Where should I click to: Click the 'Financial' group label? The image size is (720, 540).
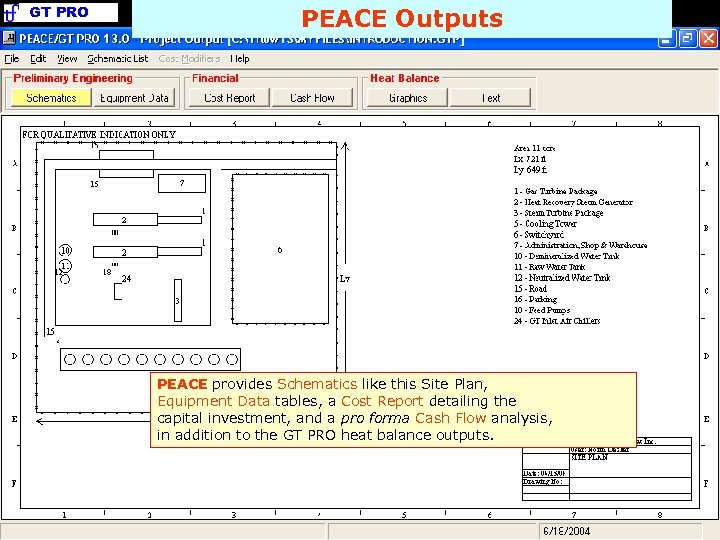coord(215,78)
